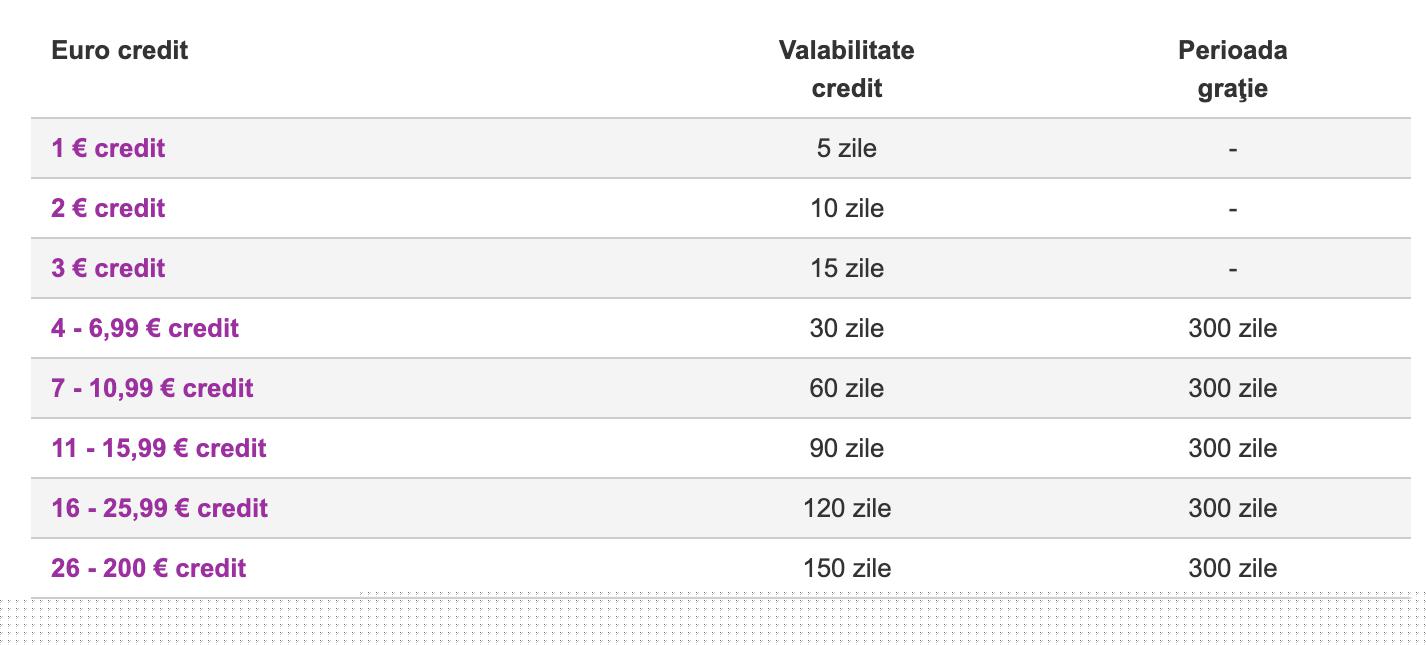Click the "1 € credit" link

point(108,148)
